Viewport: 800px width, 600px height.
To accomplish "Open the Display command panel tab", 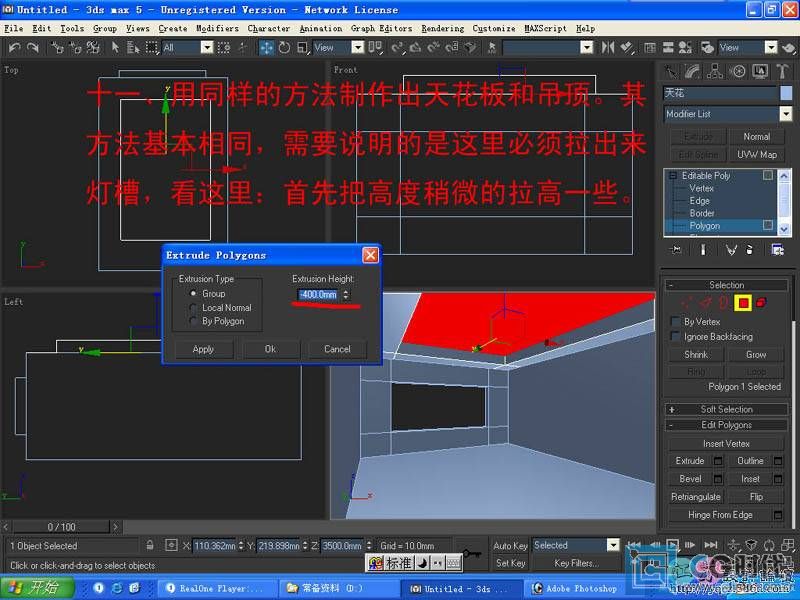I will pyautogui.click(x=760, y=71).
